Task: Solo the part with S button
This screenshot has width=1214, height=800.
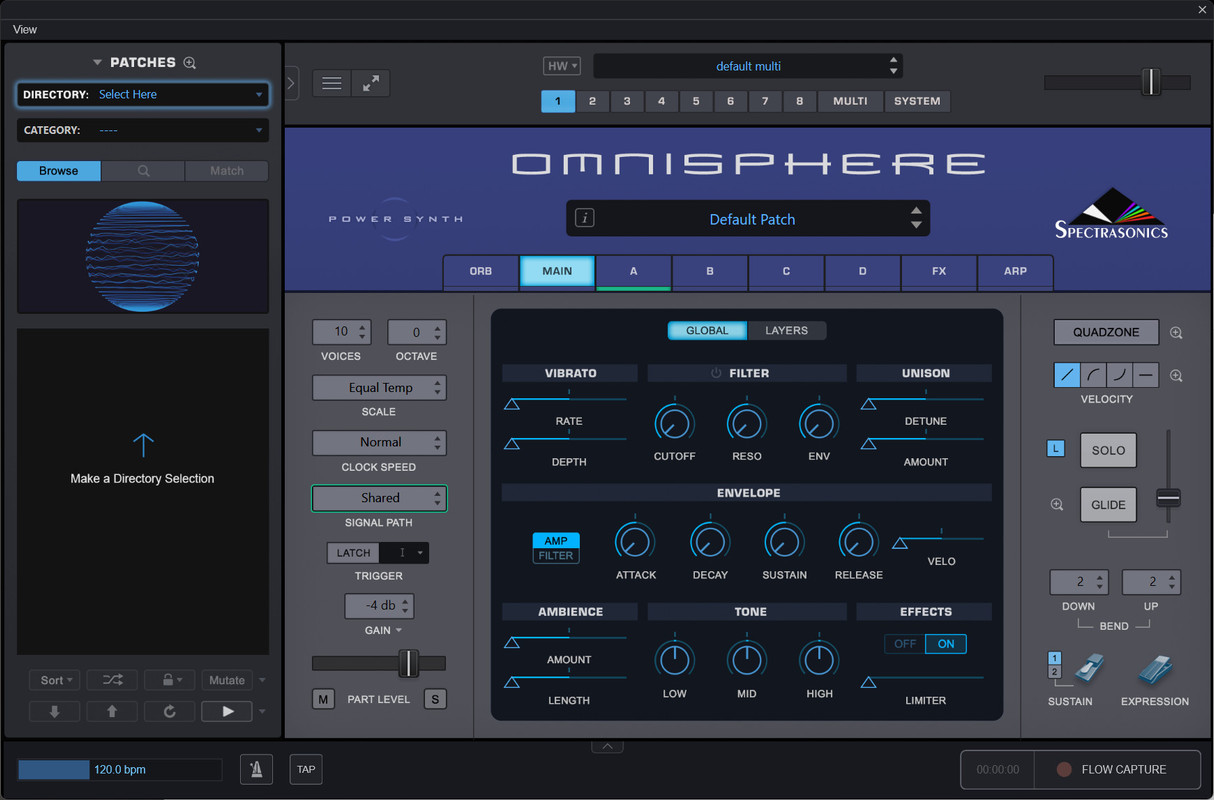Action: pos(435,699)
